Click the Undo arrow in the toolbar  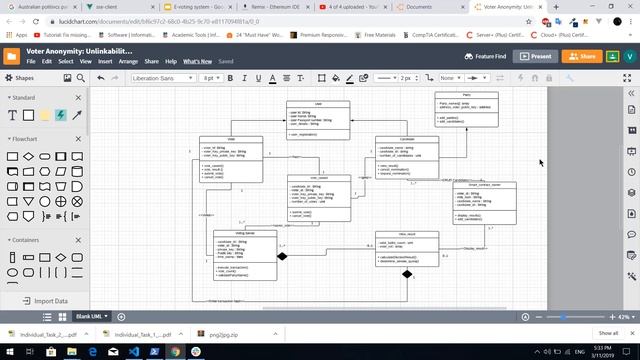click(101, 78)
